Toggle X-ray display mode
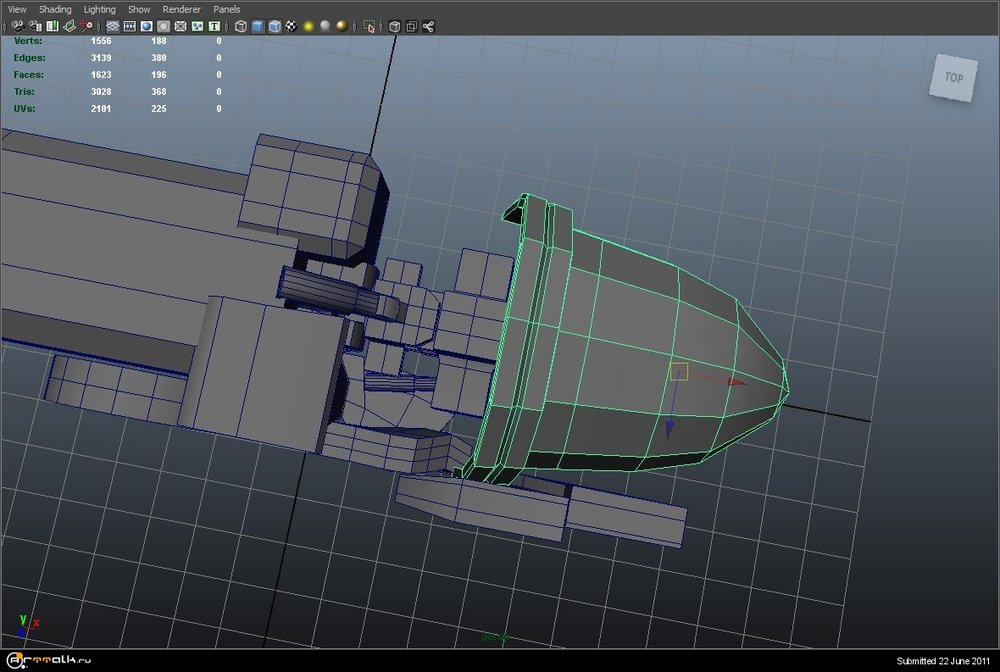Screen dimensions: 1000x672 point(394,26)
